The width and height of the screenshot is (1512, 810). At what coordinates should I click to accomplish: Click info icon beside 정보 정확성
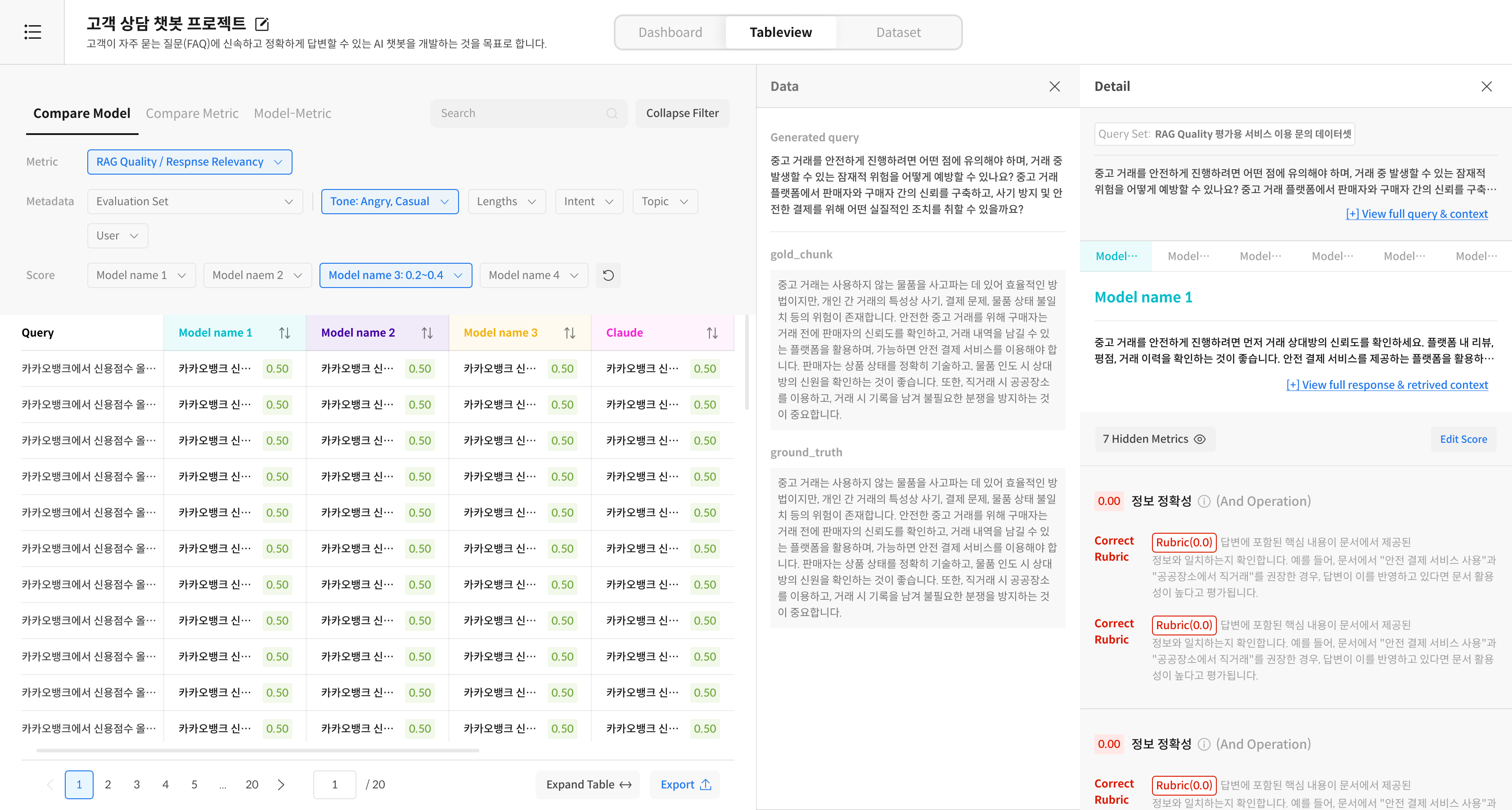(x=1204, y=501)
